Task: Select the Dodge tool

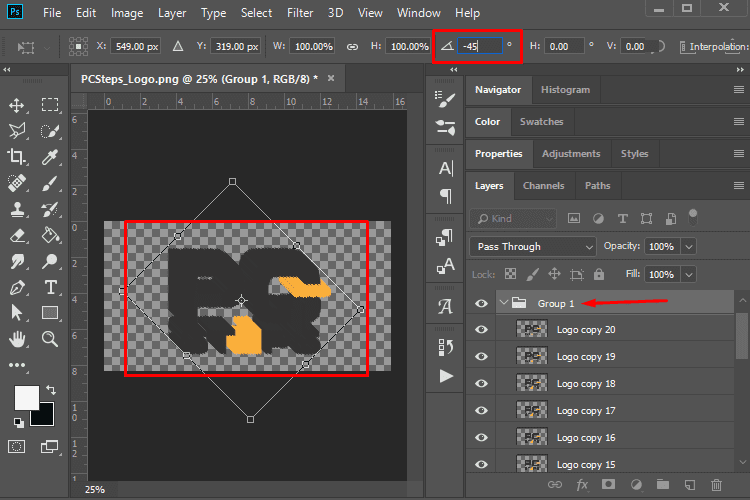Action: click(50, 261)
